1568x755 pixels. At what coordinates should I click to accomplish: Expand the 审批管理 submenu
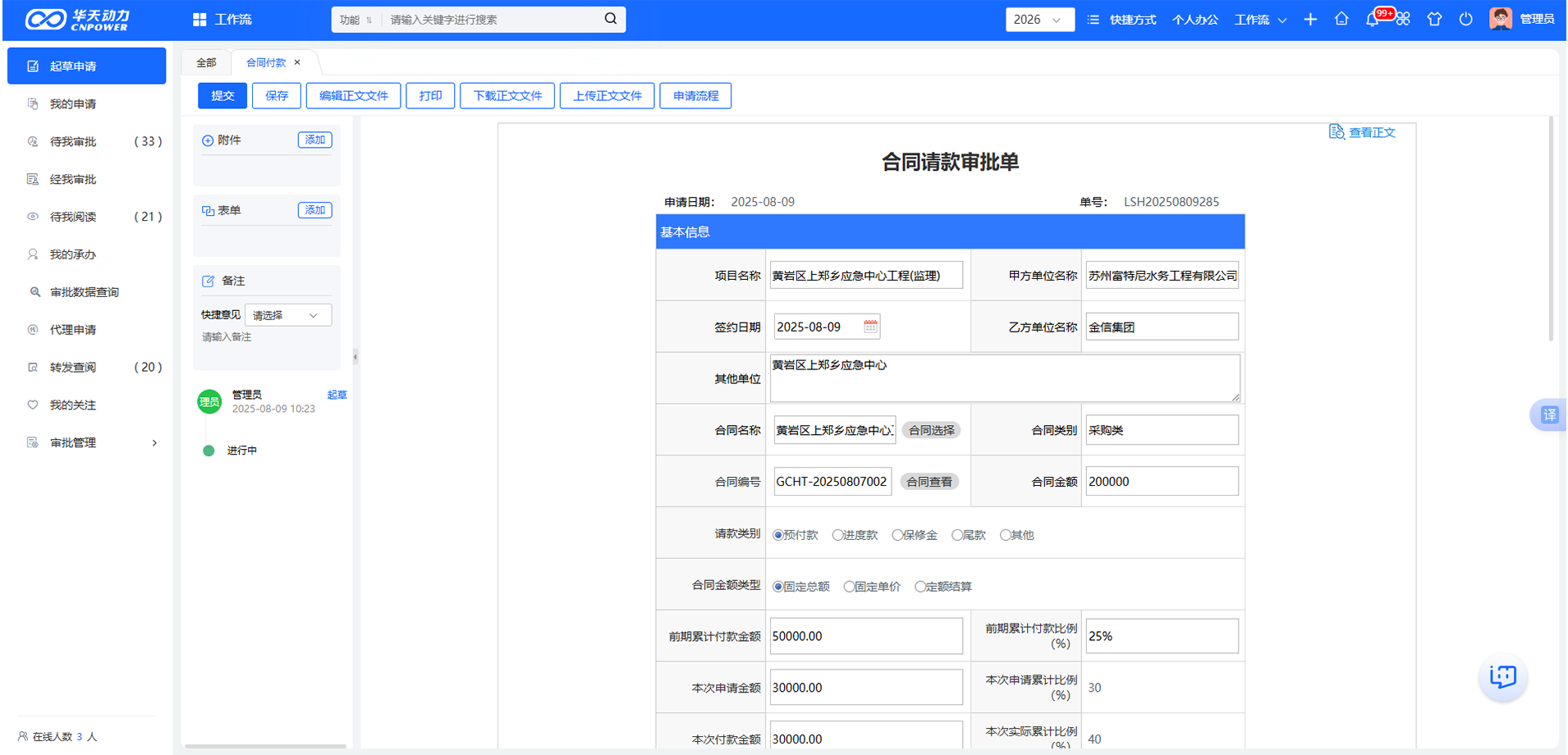pos(154,443)
